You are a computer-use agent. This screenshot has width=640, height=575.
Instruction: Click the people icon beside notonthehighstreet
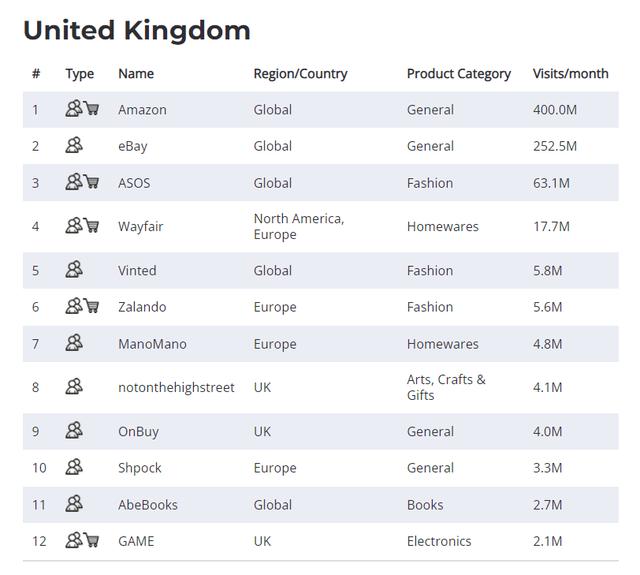pyautogui.click(x=74, y=387)
